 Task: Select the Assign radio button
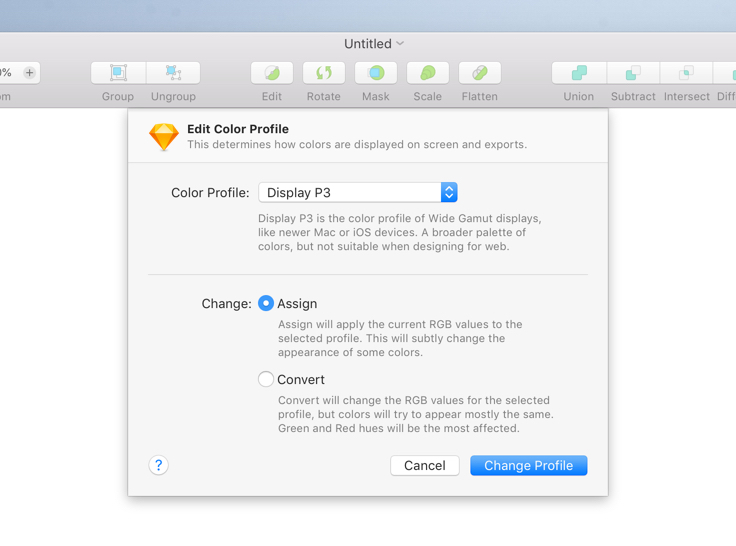pyautogui.click(x=266, y=303)
